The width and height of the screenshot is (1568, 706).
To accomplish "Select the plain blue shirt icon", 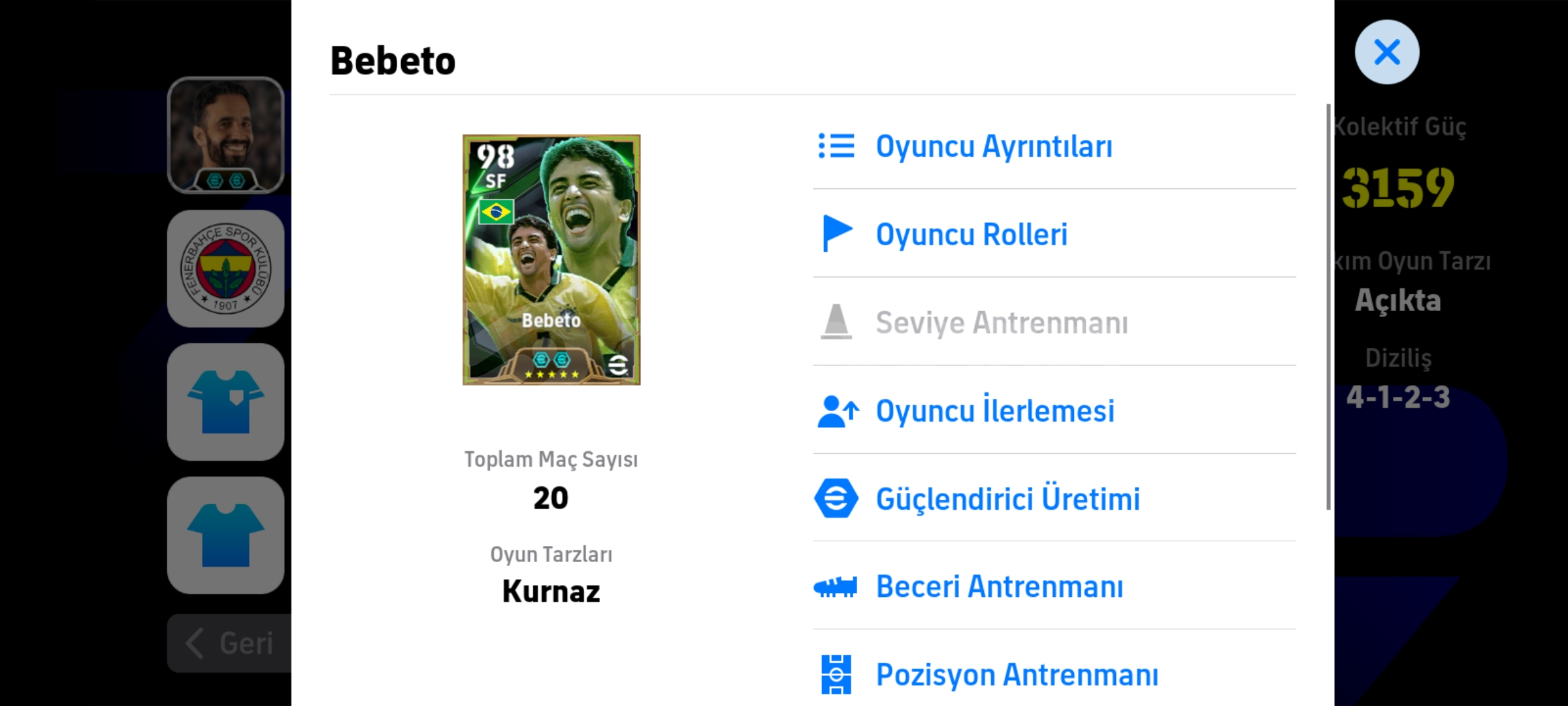I will (x=225, y=535).
